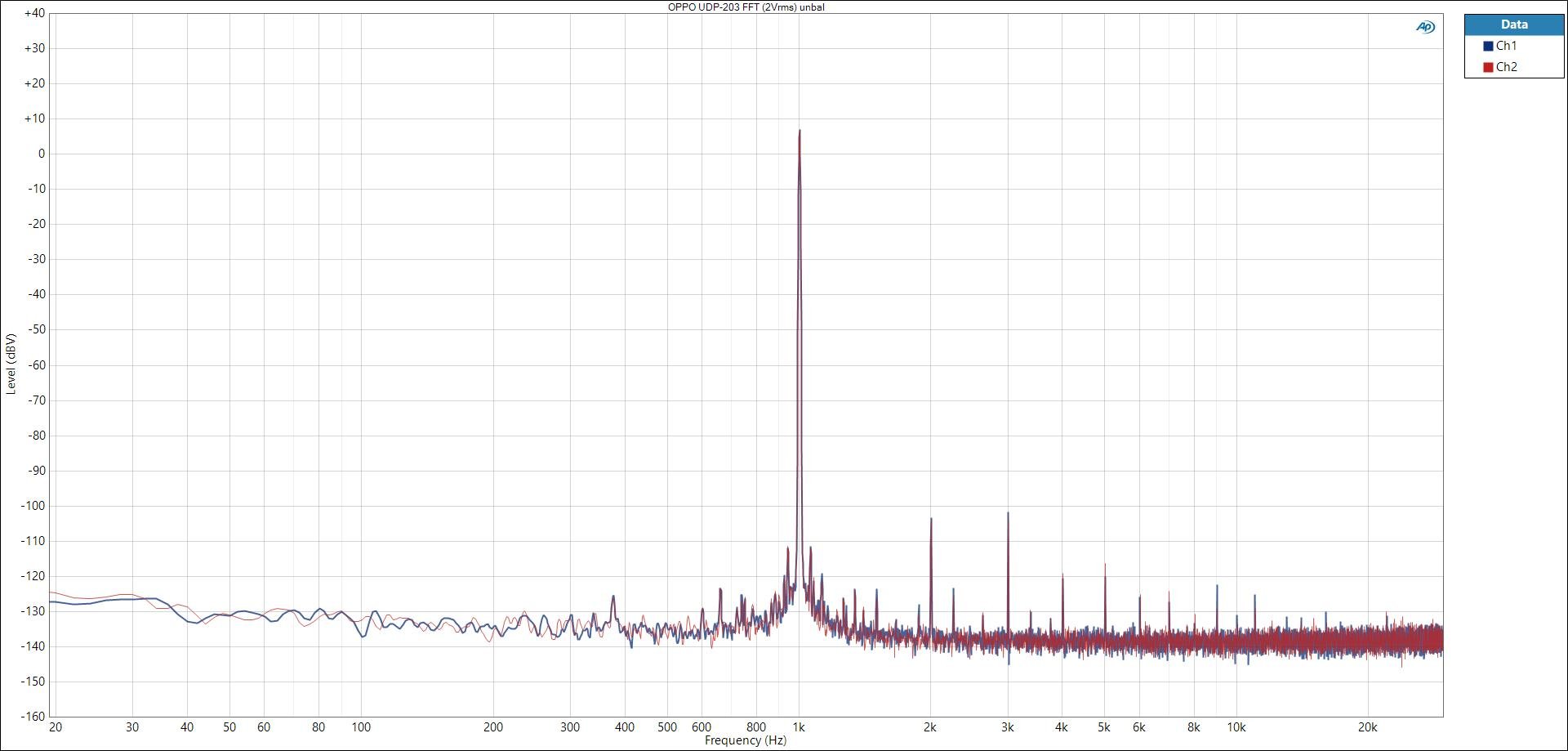Click the 1k frequency axis tick

pos(799,727)
